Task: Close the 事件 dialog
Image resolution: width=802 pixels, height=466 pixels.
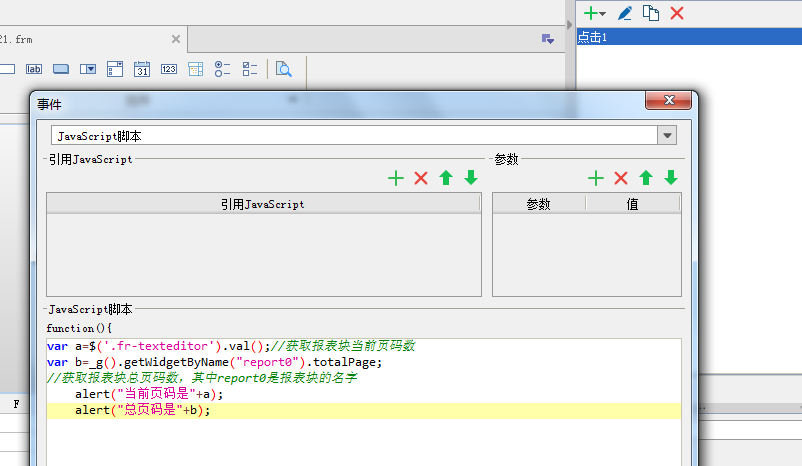Action: (669, 100)
